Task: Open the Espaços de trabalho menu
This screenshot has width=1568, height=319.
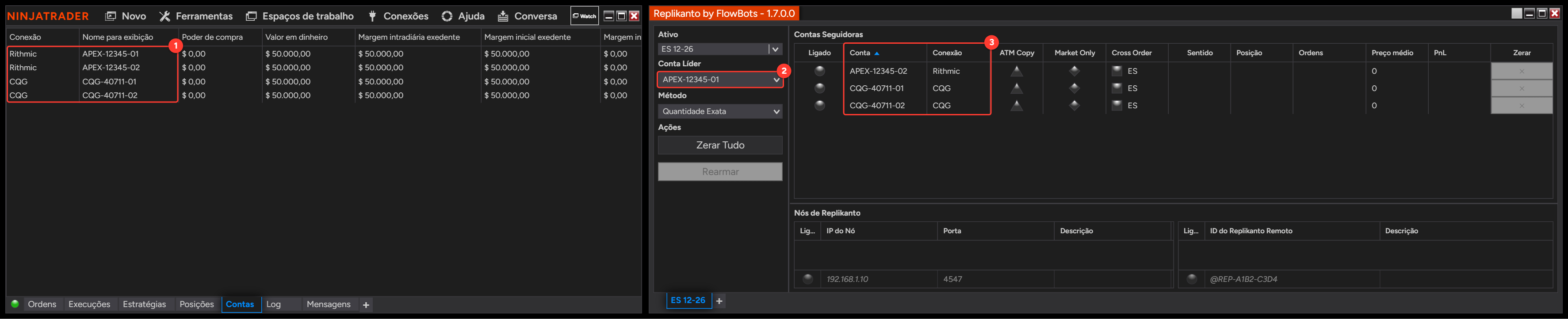Action: pyautogui.click(x=299, y=16)
